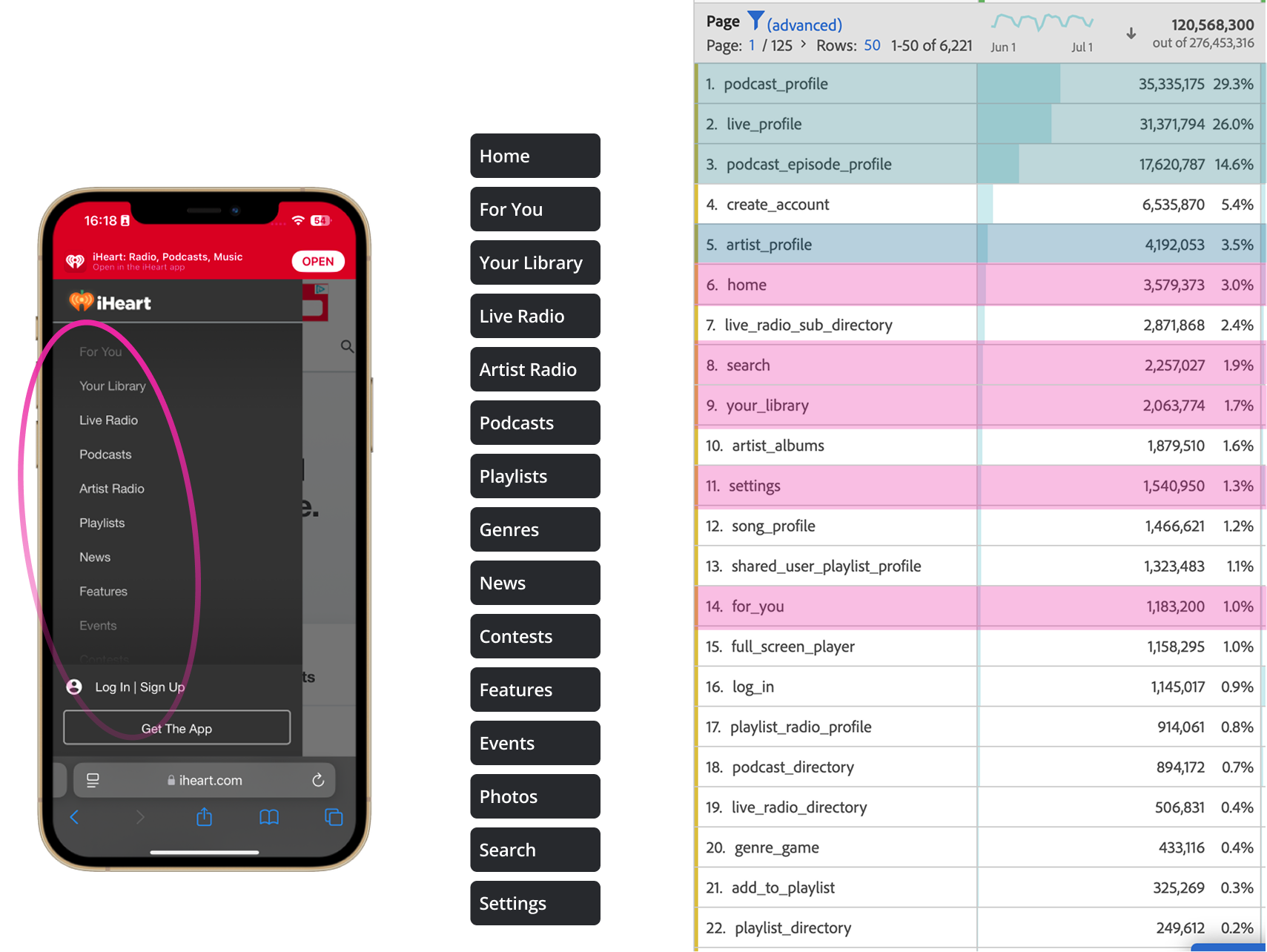Click the dark Your Library label button

pos(535,262)
